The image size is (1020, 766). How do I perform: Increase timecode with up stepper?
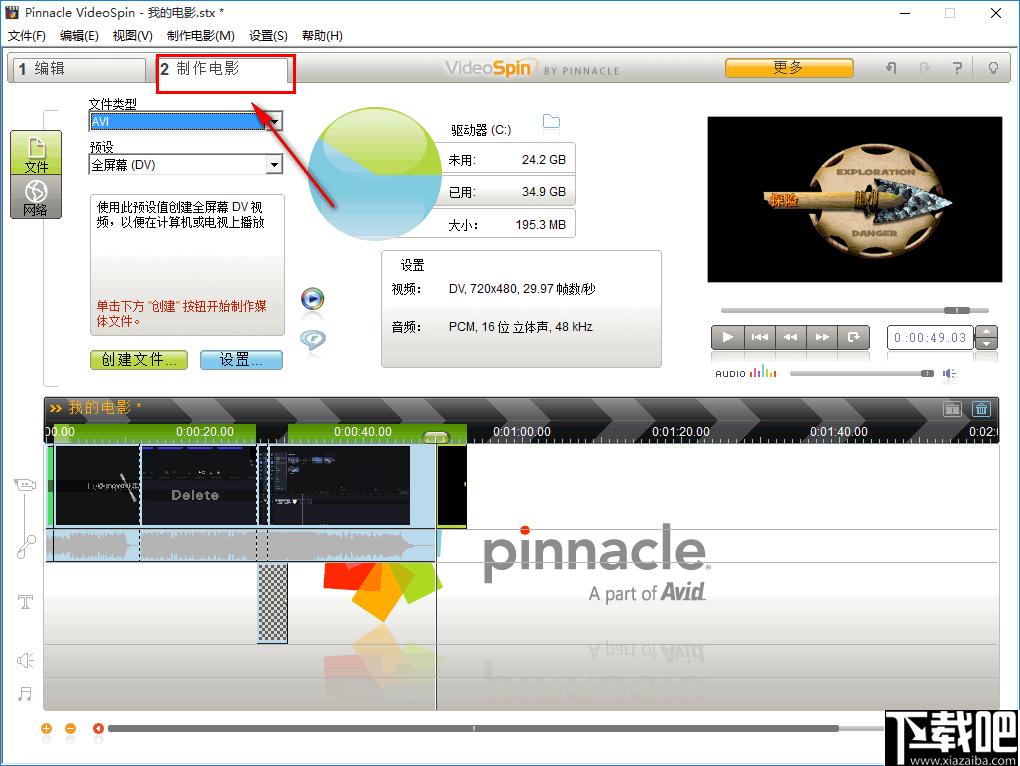(987, 332)
